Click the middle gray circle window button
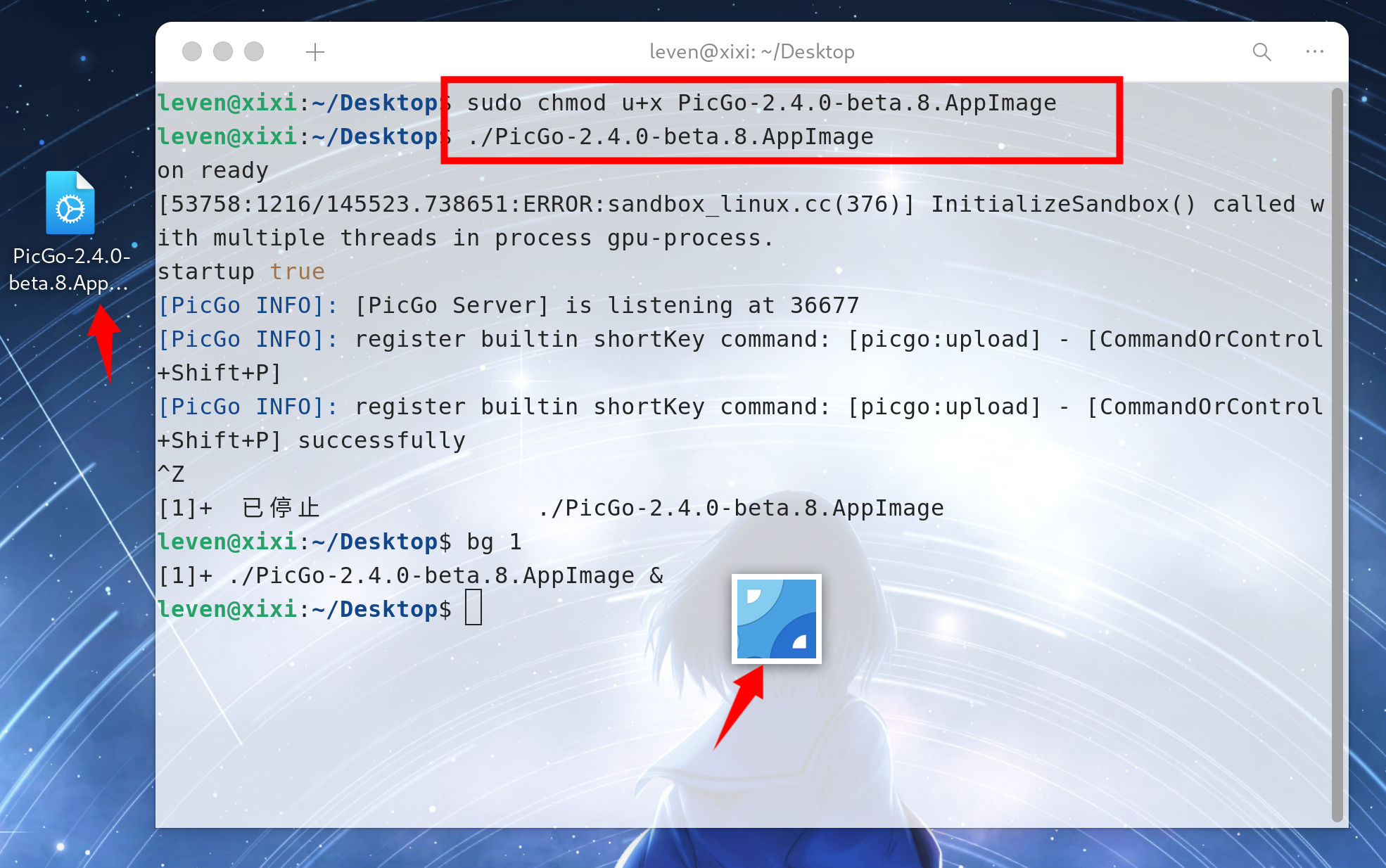 click(x=223, y=52)
